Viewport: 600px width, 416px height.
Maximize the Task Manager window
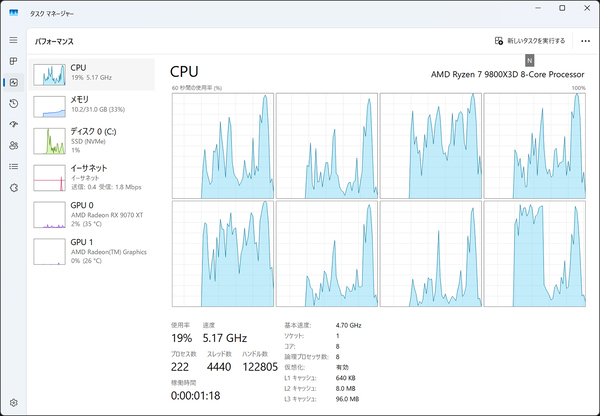click(x=561, y=8)
